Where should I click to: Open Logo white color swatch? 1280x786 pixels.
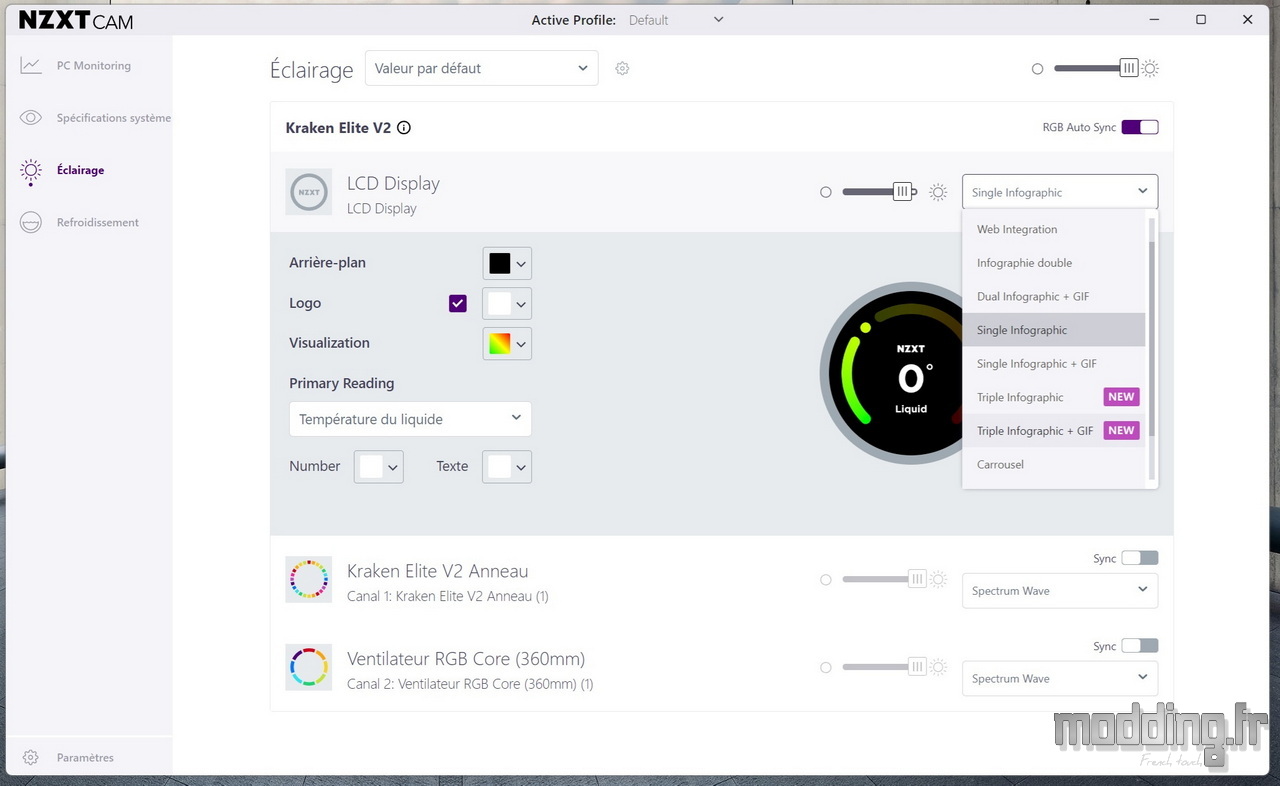(x=507, y=303)
